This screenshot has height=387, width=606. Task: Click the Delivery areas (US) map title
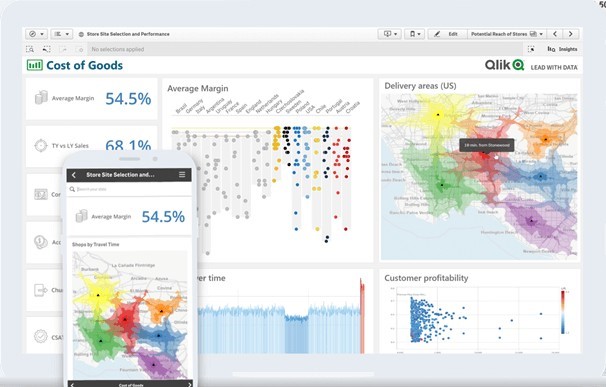420,86
